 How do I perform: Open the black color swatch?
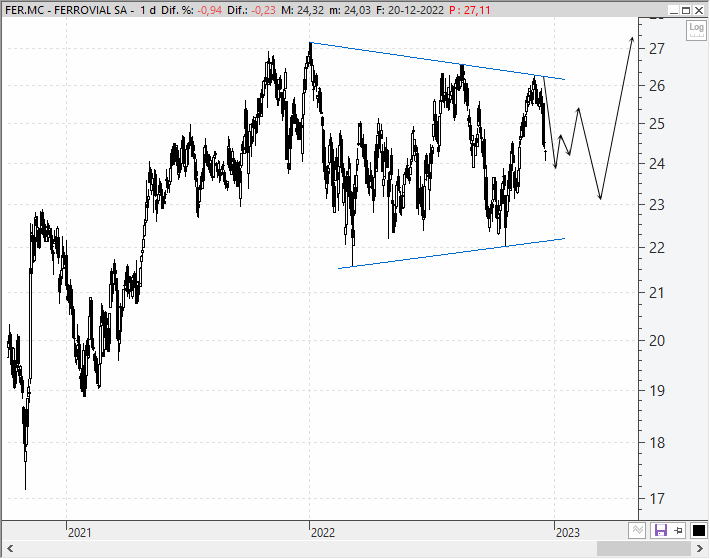(x=699, y=530)
